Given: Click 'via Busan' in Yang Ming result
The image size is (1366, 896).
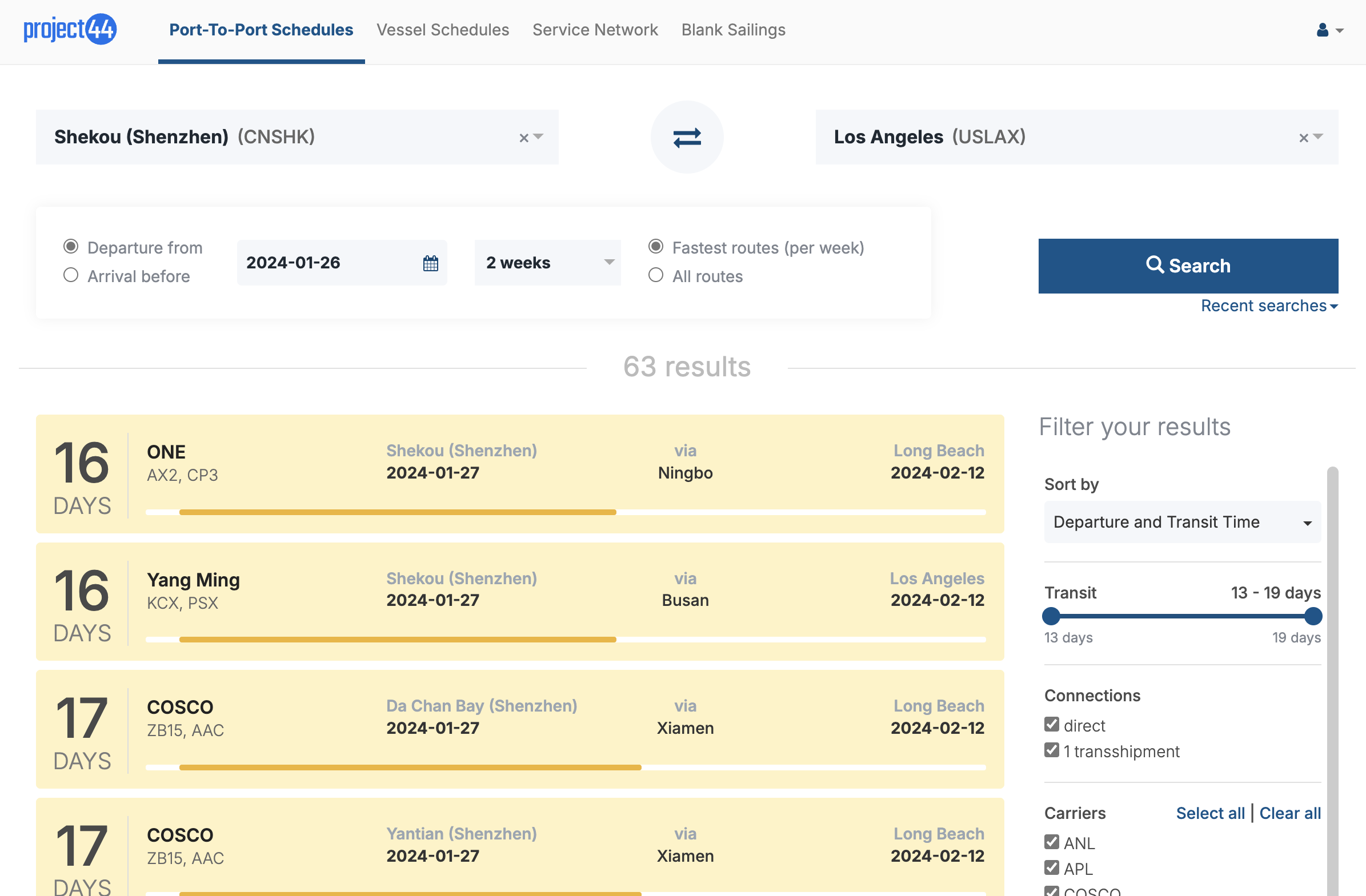Looking at the screenshot, I should point(686,589).
